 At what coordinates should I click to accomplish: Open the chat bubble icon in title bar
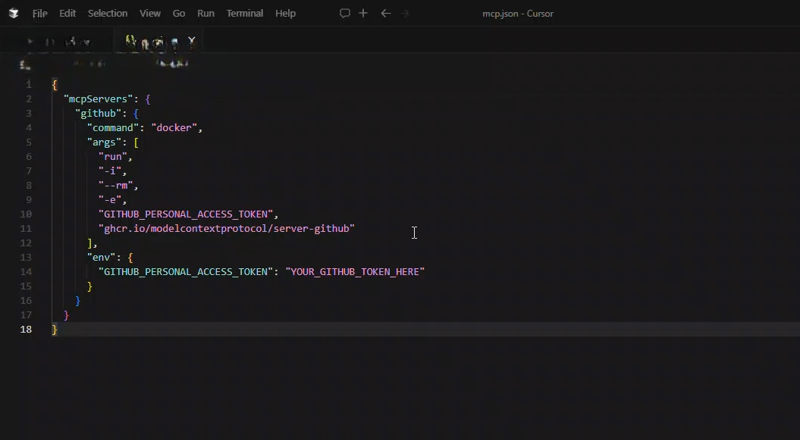(x=345, y=14)
